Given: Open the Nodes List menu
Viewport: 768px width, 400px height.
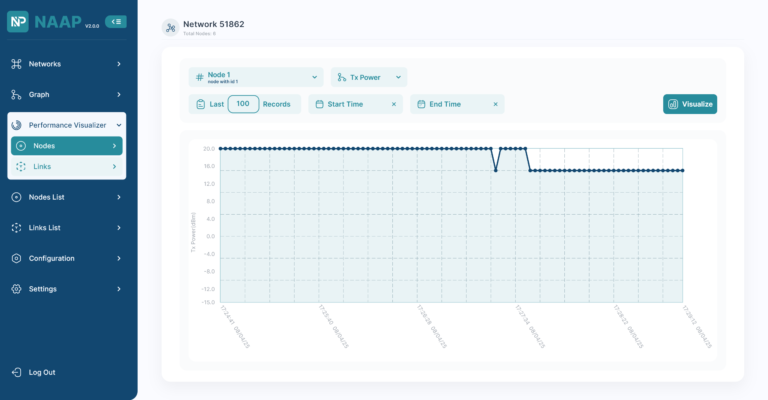Looking at the screenshot, I should click(67, 197).
